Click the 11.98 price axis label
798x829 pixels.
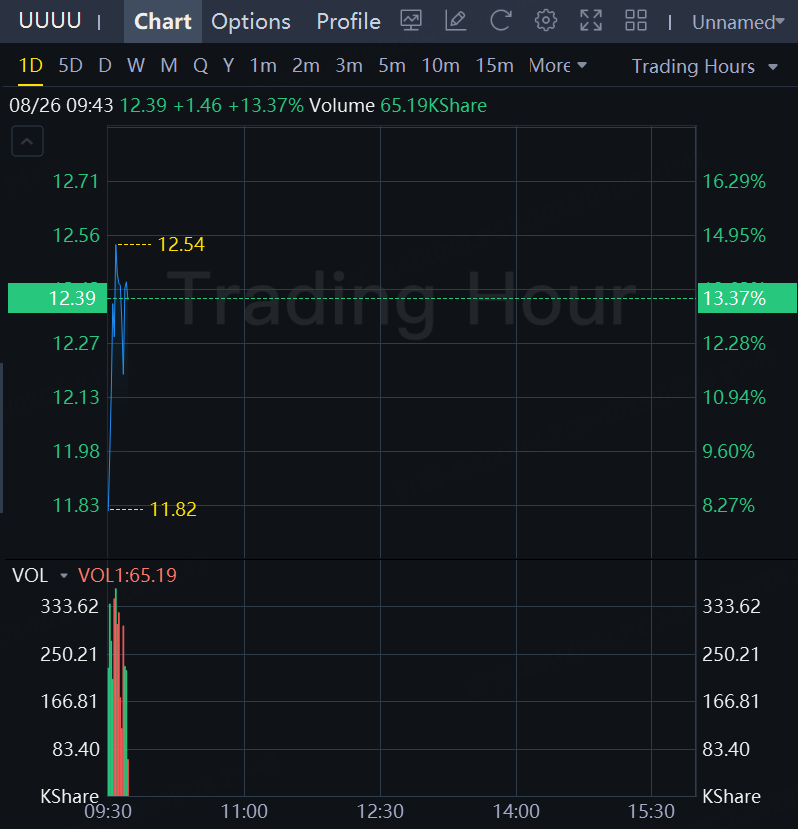click(76, 452)
